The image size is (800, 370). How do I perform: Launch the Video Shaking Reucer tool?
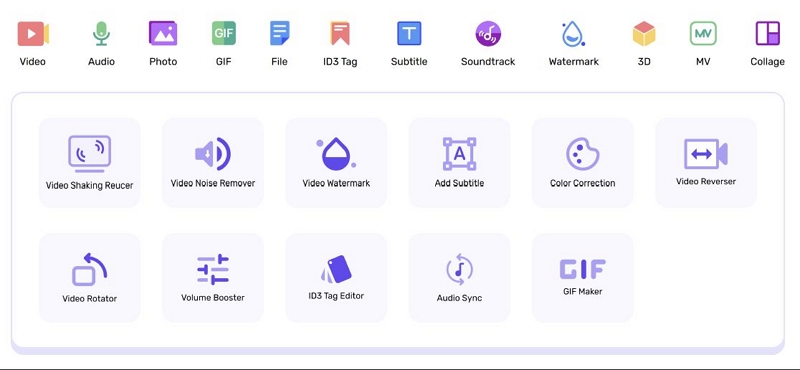90,163
